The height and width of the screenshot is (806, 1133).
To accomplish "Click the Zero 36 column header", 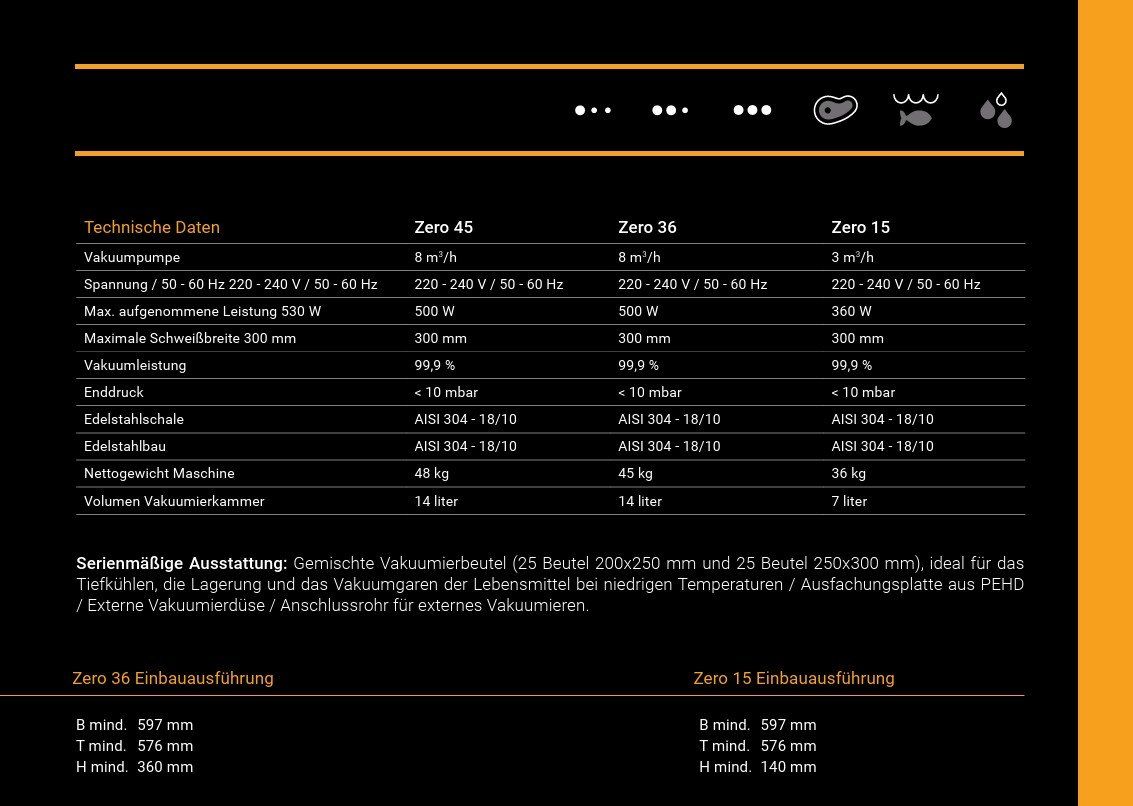I will (647, 227).
